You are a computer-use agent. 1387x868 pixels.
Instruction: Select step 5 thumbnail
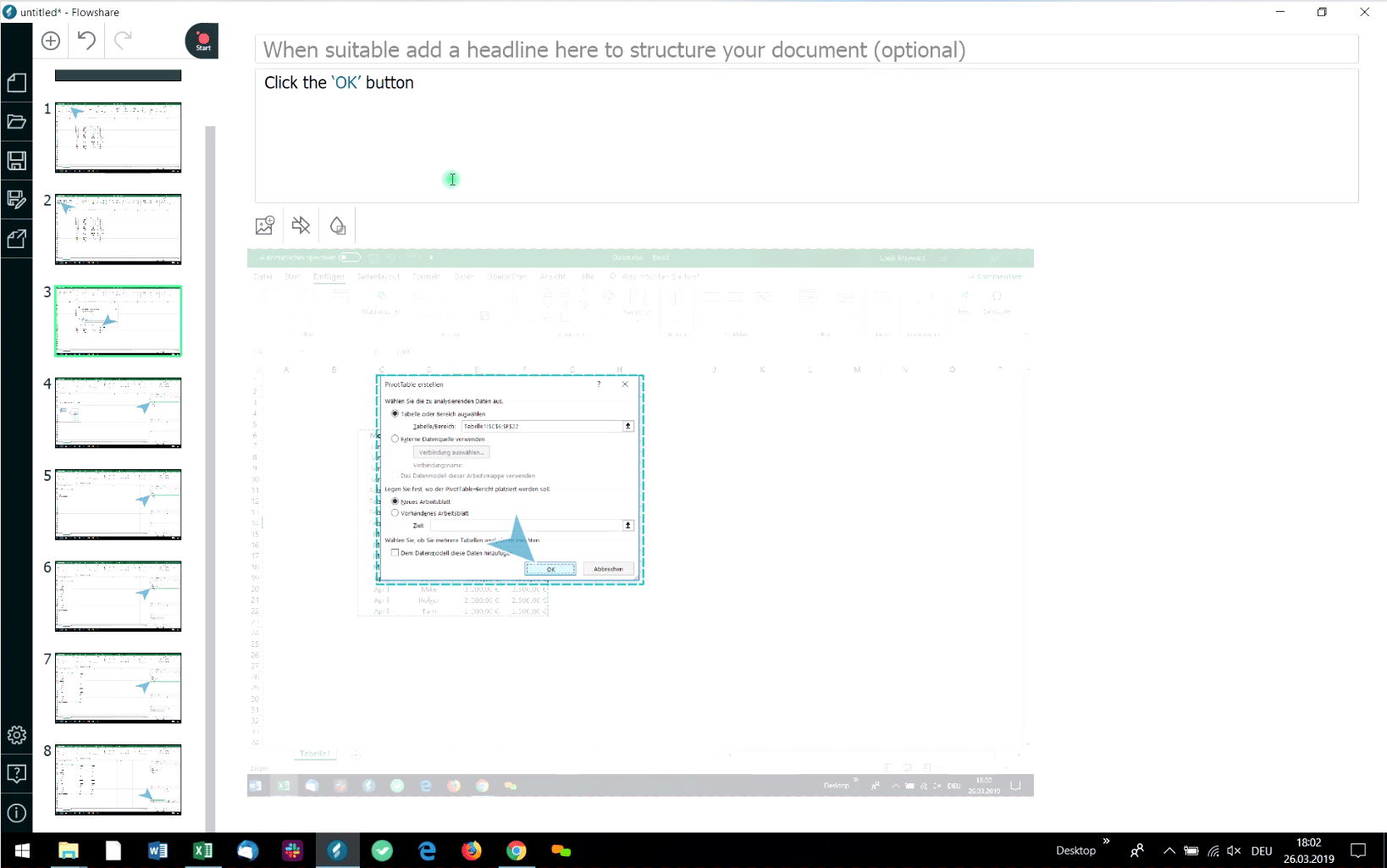[118, 504]
